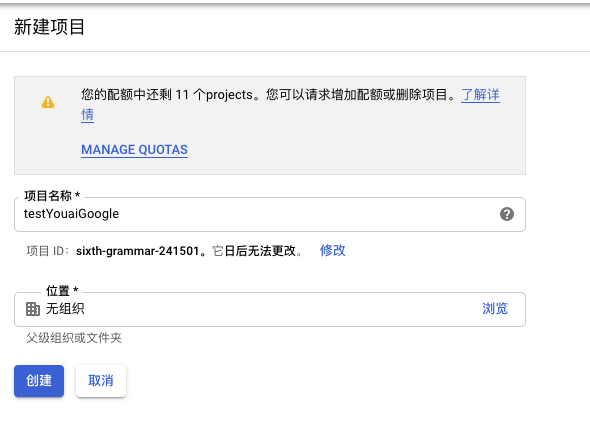Screen dimensions: 590x441
Task: Click 修改 to edit the project ID
Action: coord(333,250)
